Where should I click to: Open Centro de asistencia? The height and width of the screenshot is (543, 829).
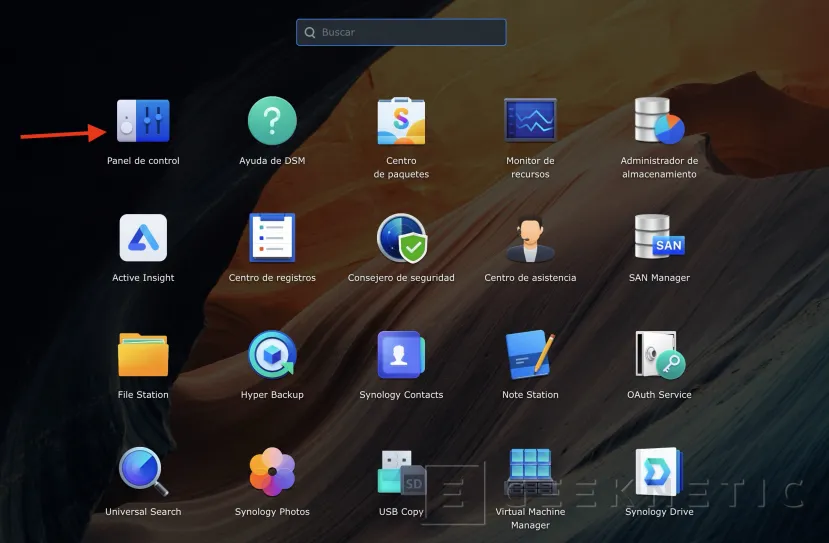coord(530,238)
